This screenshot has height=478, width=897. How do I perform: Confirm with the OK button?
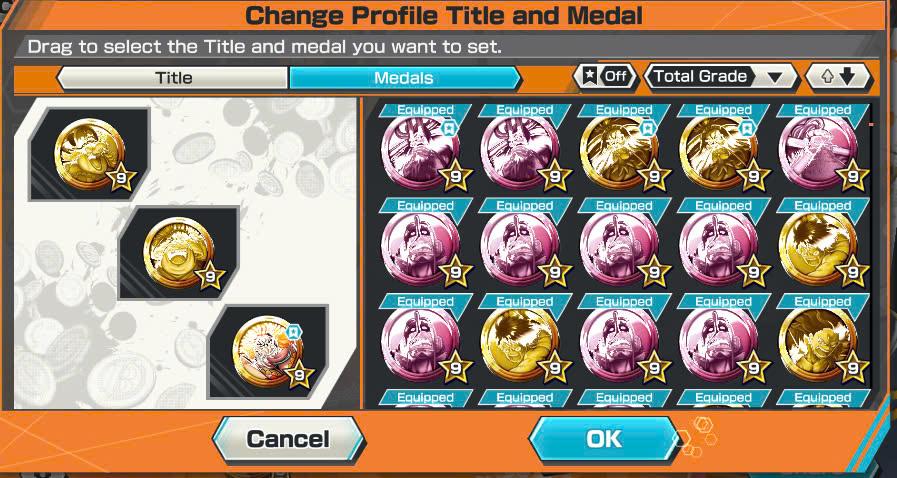604,439
